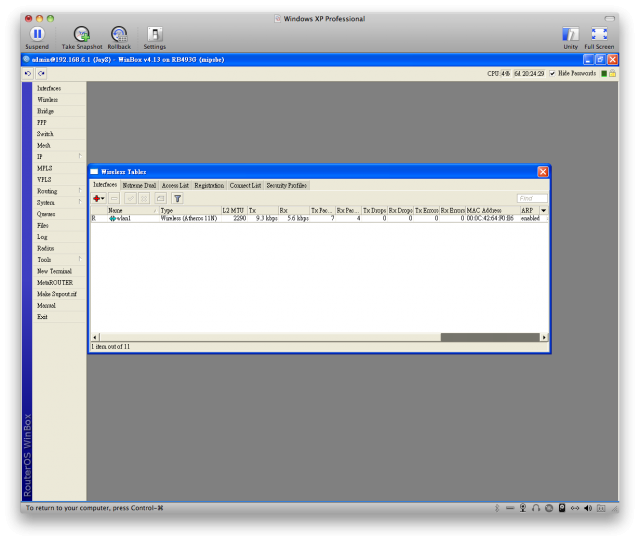This screenshot has width=640, height=542.
Task: Click scroll left arrow in Wireless Tables
Action: 95,337
